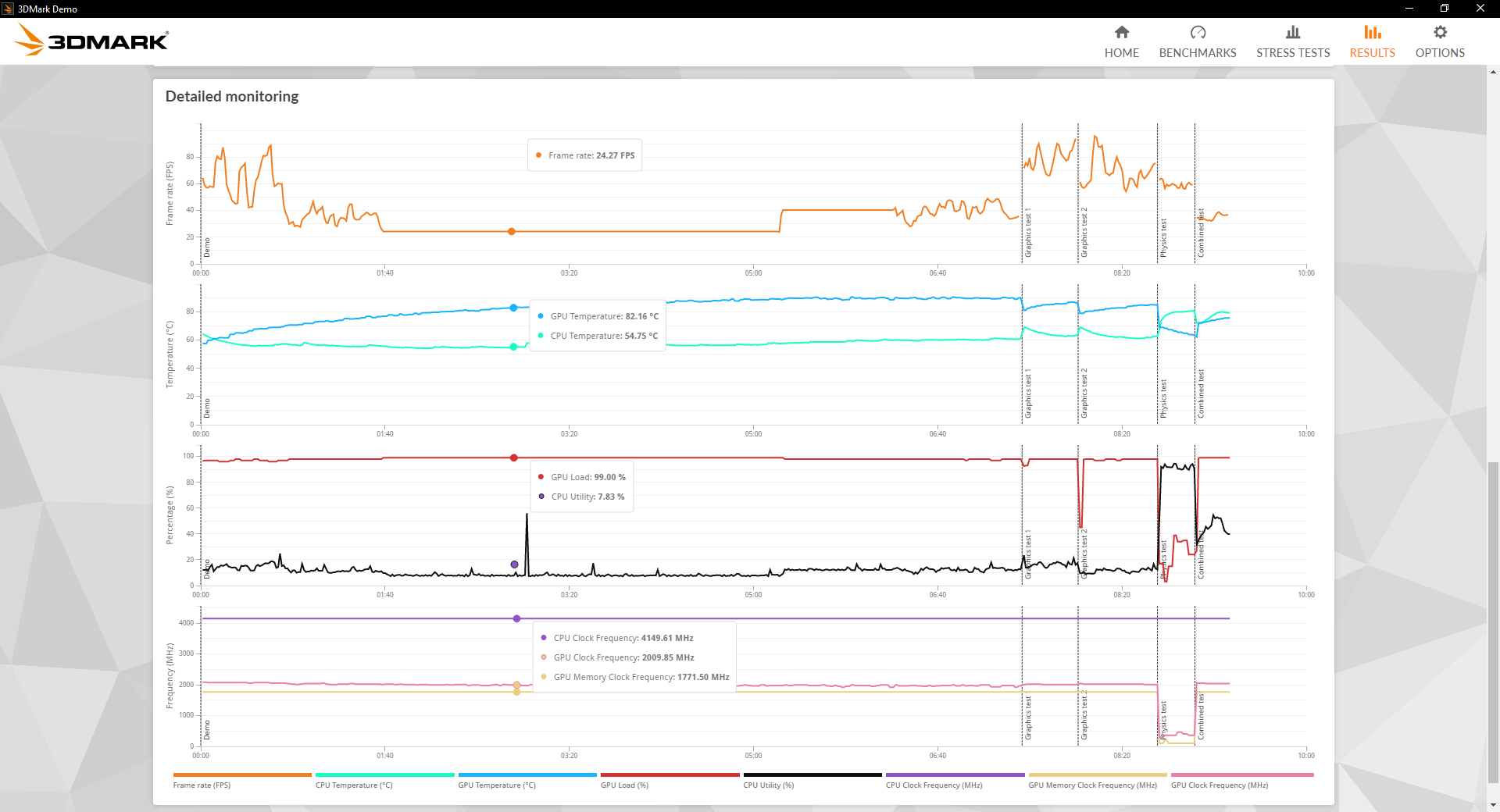
Task: Open Benchmarks via the gauge icon
Action: [1197, 32]
